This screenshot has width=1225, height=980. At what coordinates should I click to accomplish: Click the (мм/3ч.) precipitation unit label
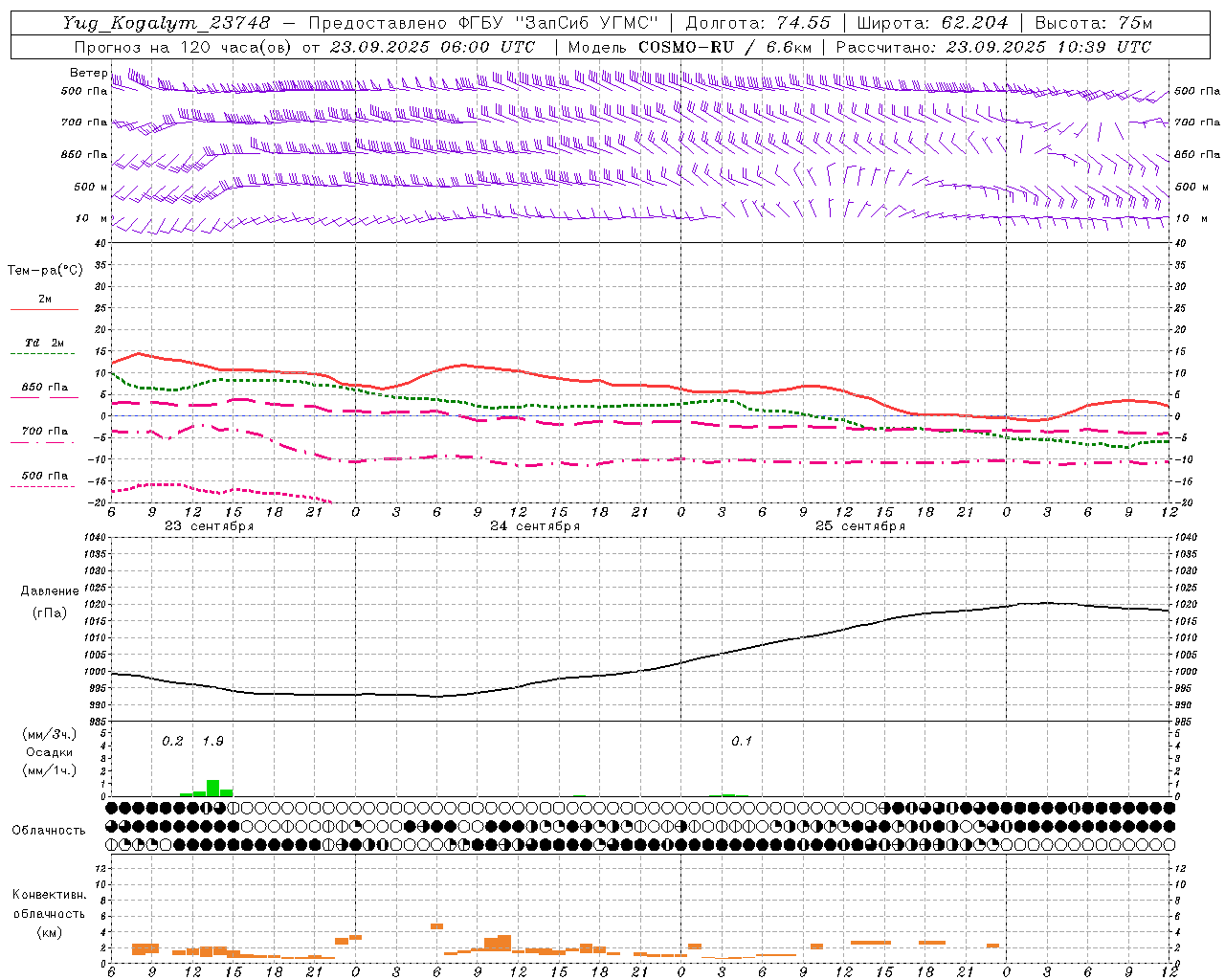(49, 734)
